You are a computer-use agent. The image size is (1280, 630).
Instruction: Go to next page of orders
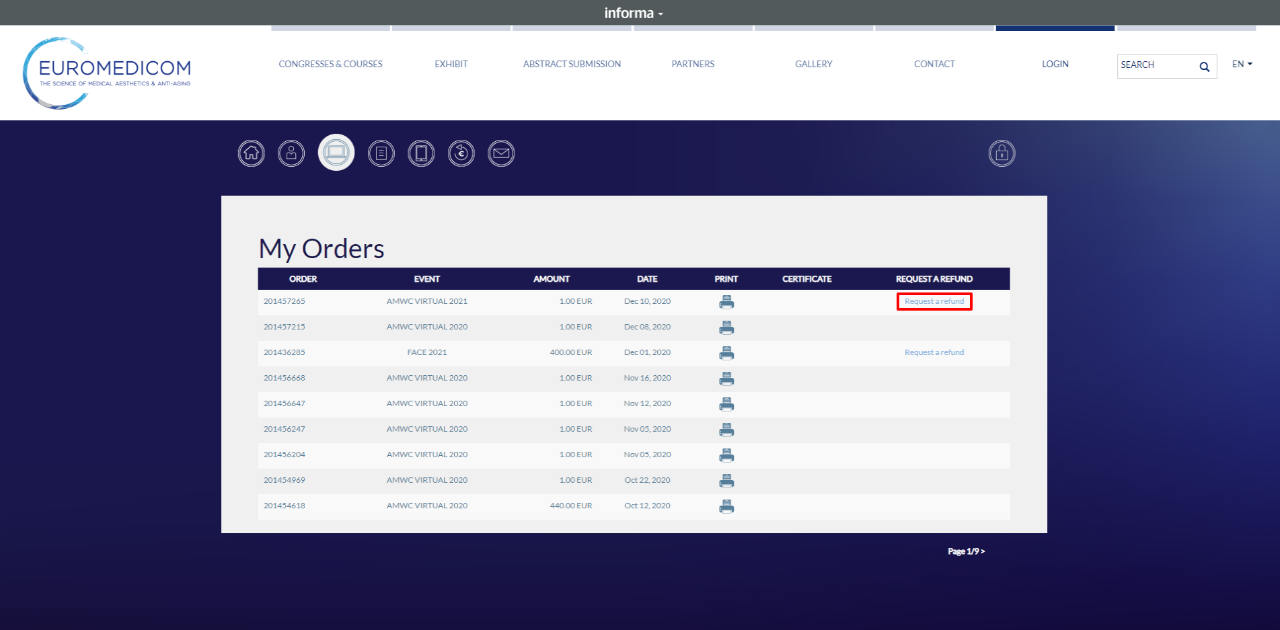[966, 551]
